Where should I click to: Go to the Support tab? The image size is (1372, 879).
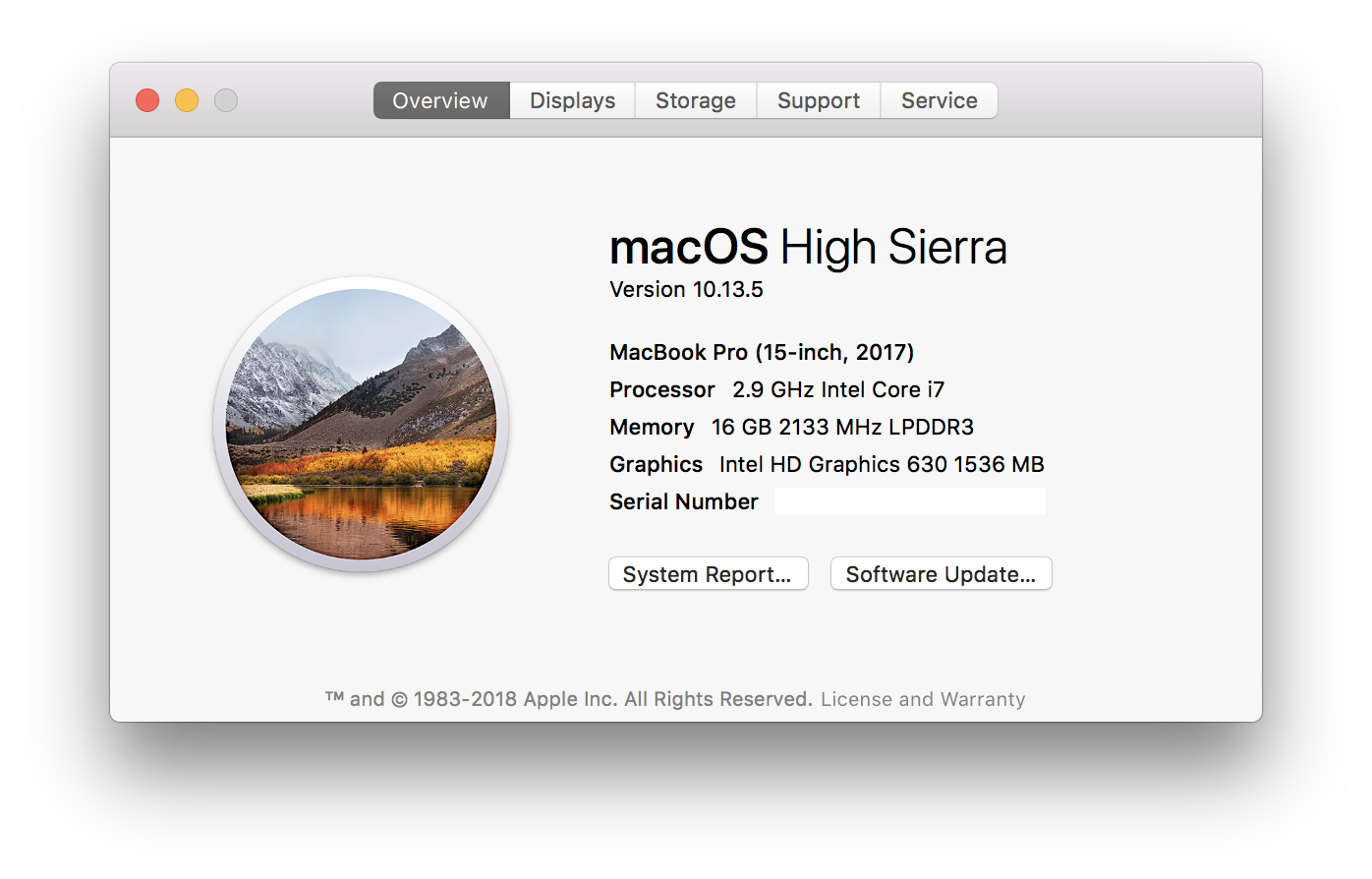[819, 100]
